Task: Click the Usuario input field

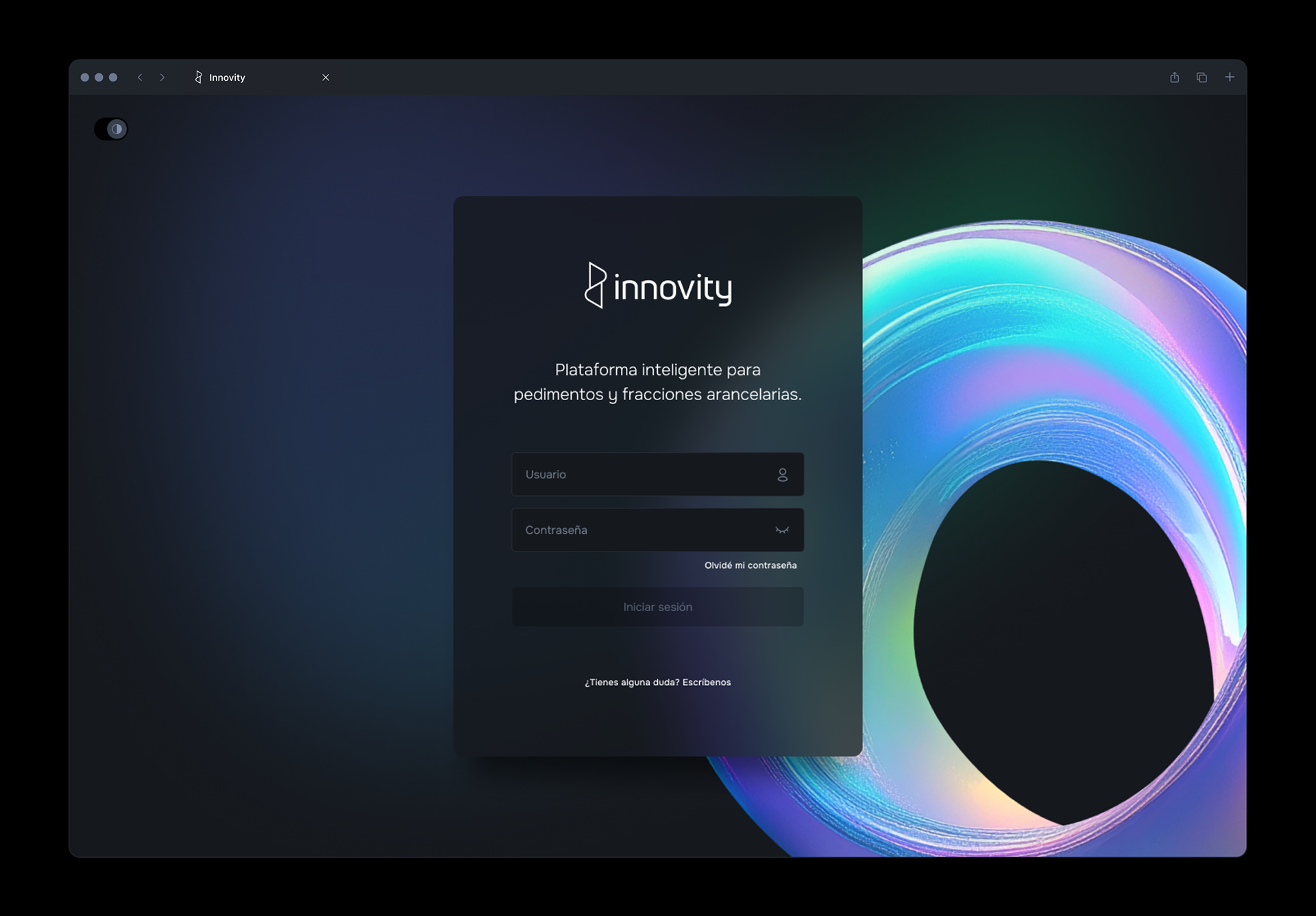Action: (x=657, y=474)
